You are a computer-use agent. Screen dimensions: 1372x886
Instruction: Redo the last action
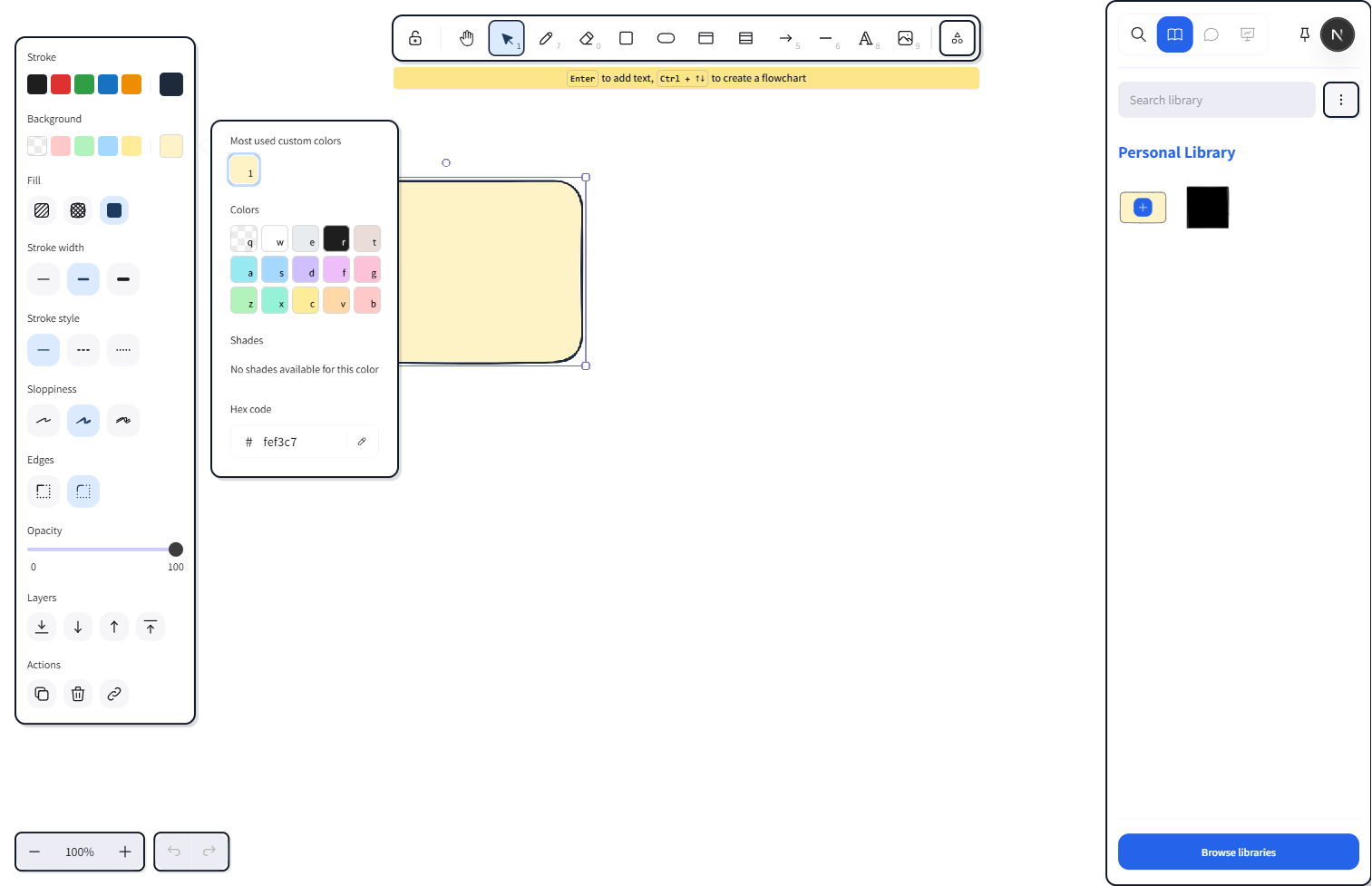209,852
